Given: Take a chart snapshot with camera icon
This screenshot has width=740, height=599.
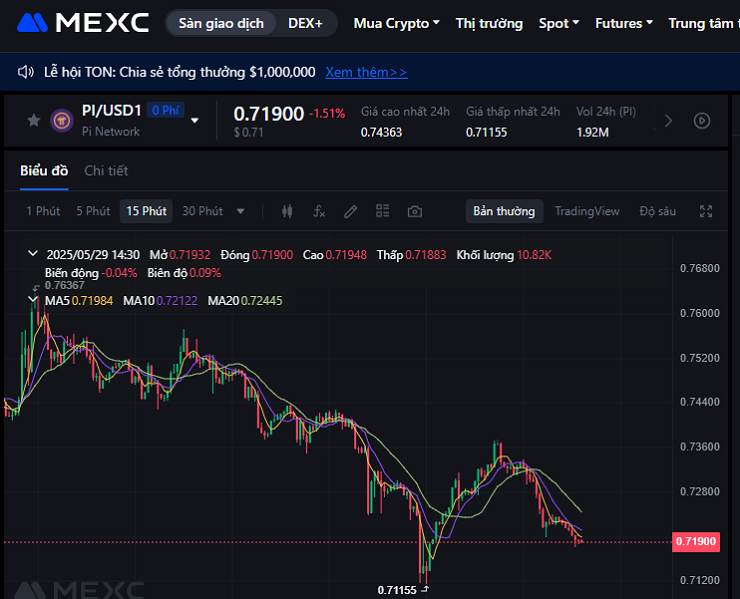Looking at the screenshot, I should click(415, 211).
